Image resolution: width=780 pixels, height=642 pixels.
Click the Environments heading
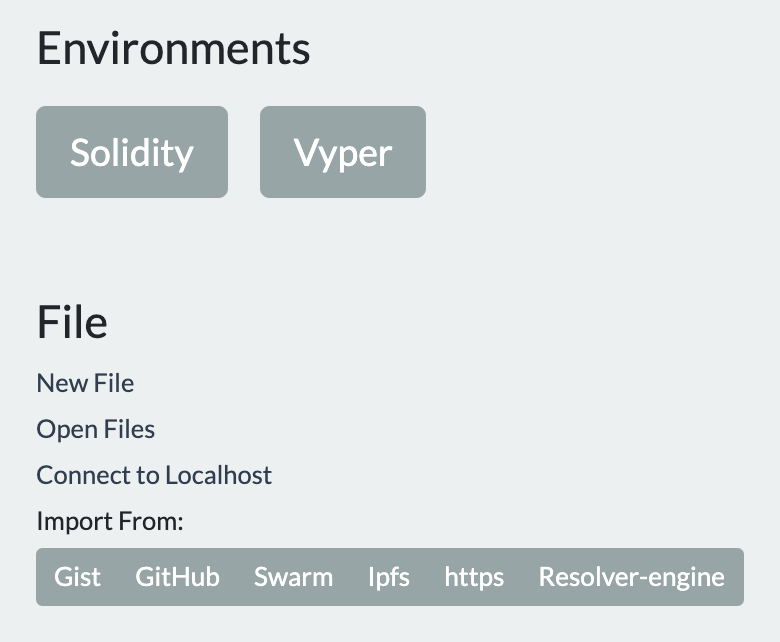[x=174, y=48]
